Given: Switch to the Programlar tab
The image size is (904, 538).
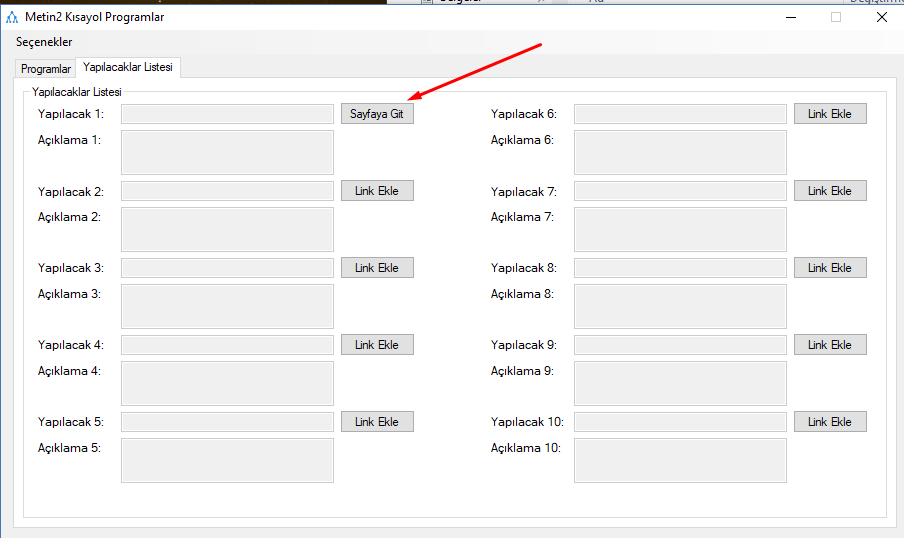Looking at the screenshot, I should click(46, 69).
